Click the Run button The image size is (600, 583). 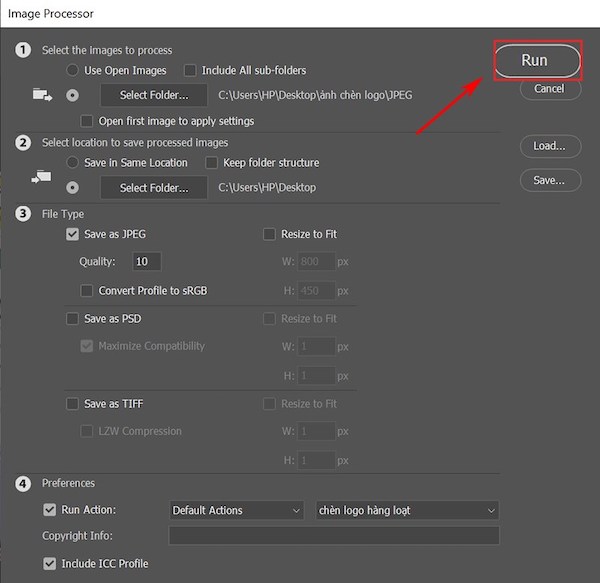click(535, 60)
